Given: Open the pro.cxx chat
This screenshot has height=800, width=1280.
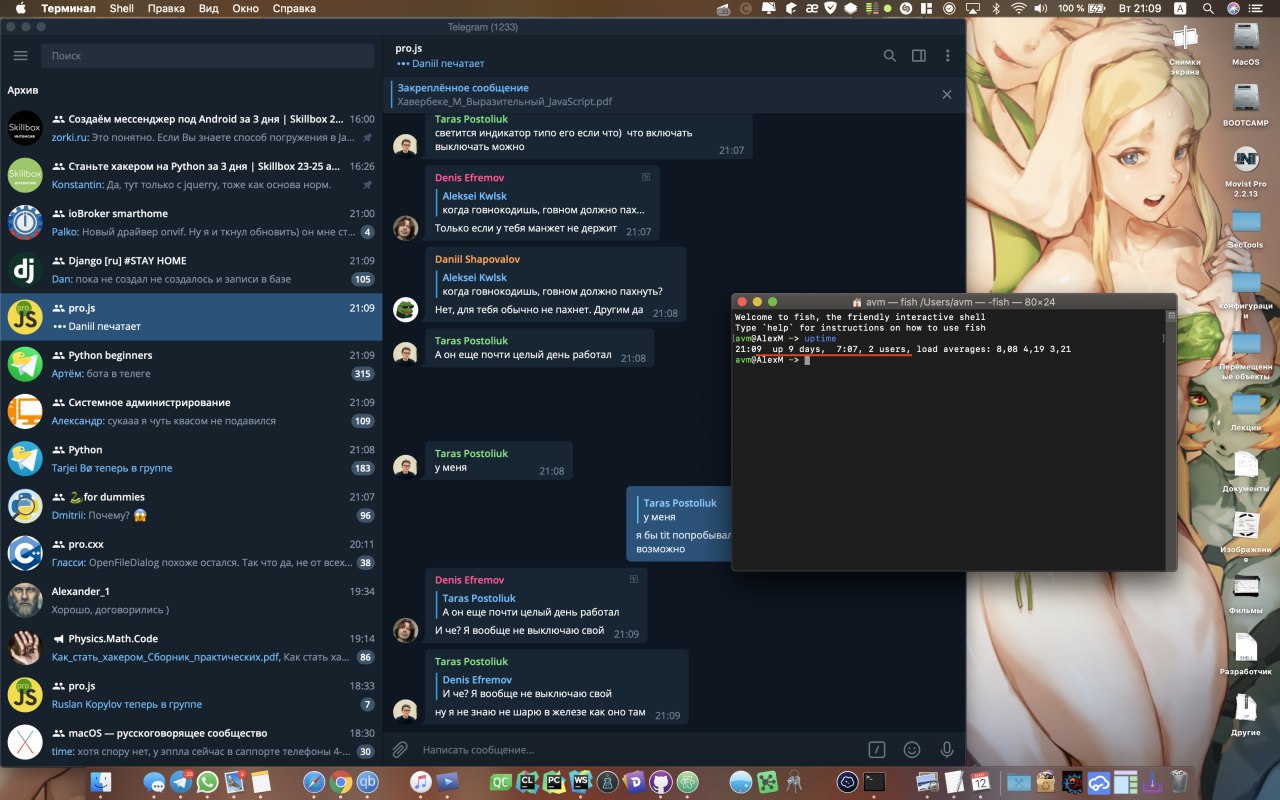Looking at the screenshot, I should [x=191, y=553].
